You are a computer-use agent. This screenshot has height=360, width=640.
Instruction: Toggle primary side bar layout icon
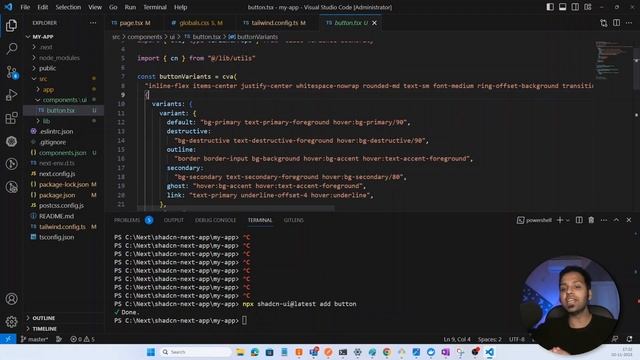point(550,7)
